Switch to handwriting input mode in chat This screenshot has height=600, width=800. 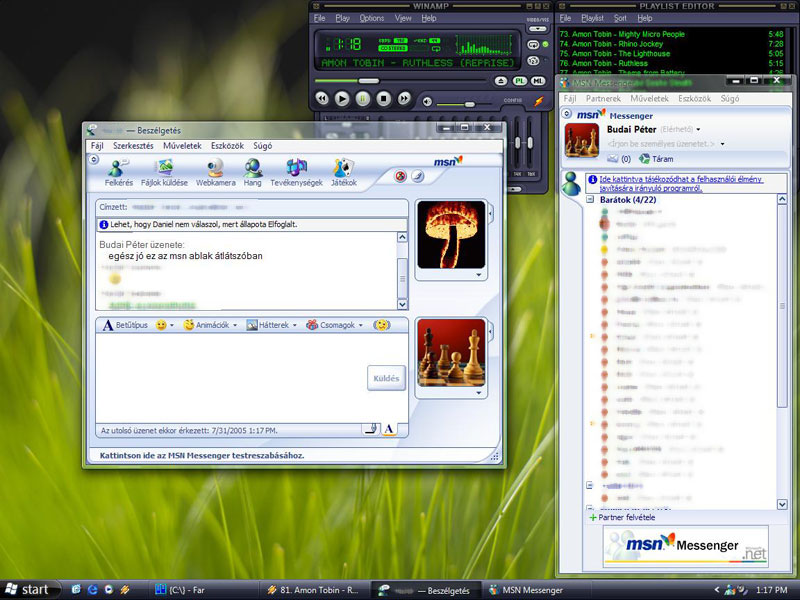point(371,429)
